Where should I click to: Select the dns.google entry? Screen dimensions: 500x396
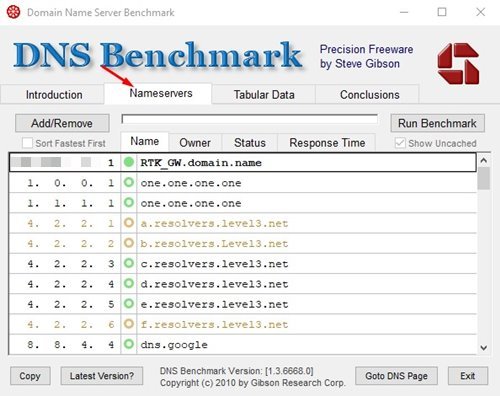coord(243,344)
